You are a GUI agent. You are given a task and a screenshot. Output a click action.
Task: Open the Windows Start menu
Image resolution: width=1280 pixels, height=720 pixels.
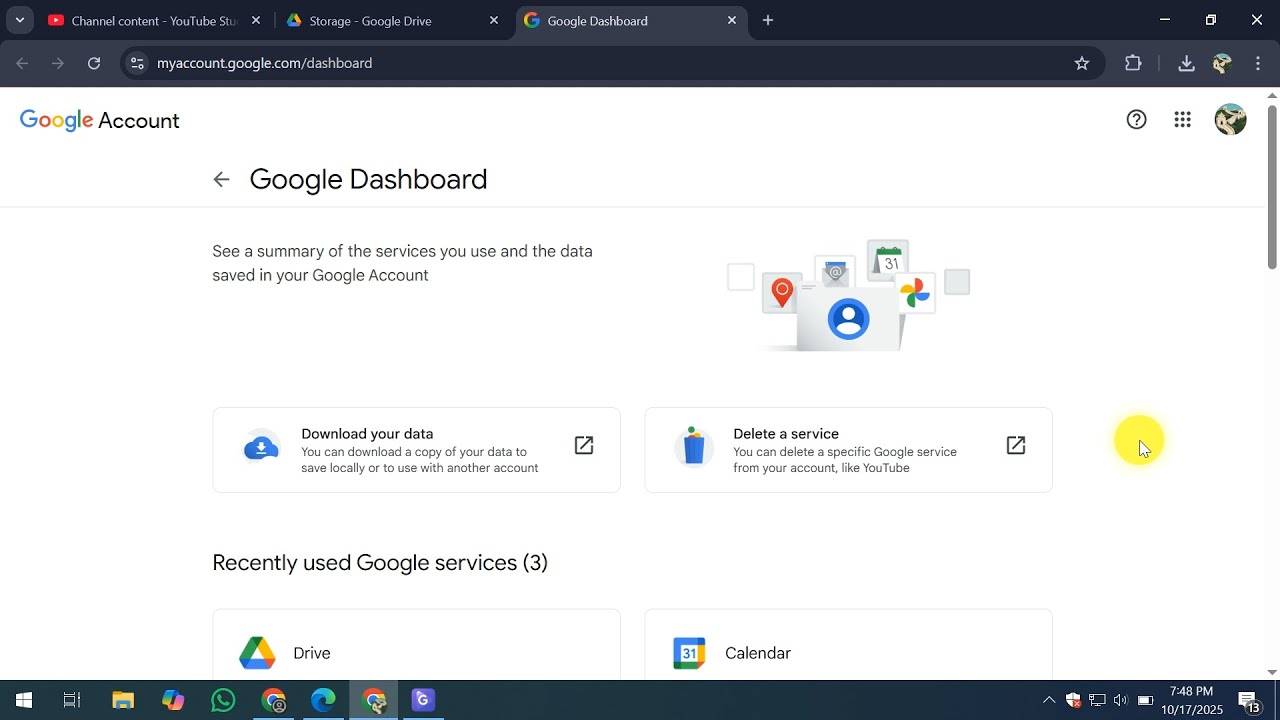click(x=24, y=700)
